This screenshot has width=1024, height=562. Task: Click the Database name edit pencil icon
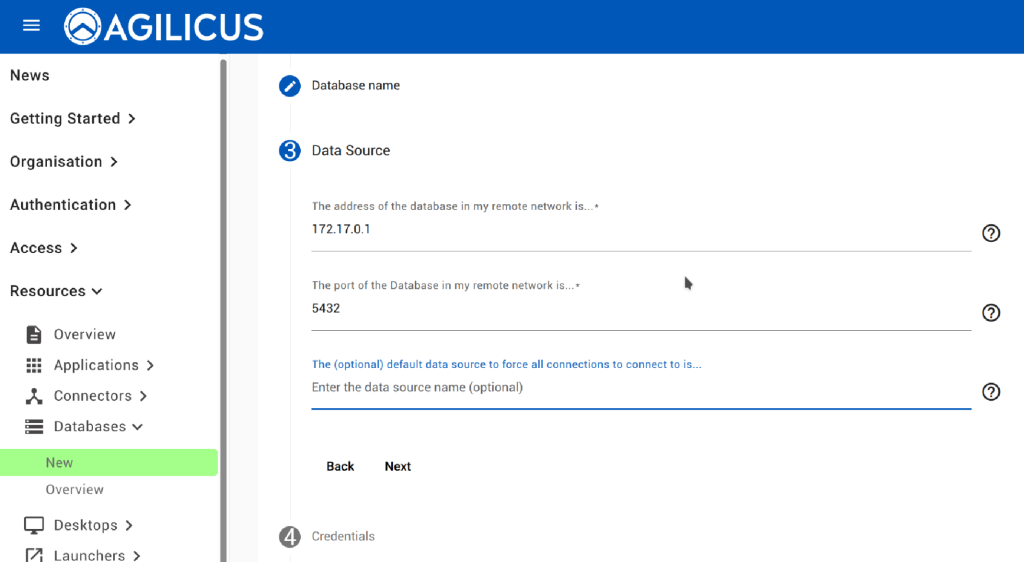coord(290,86)
